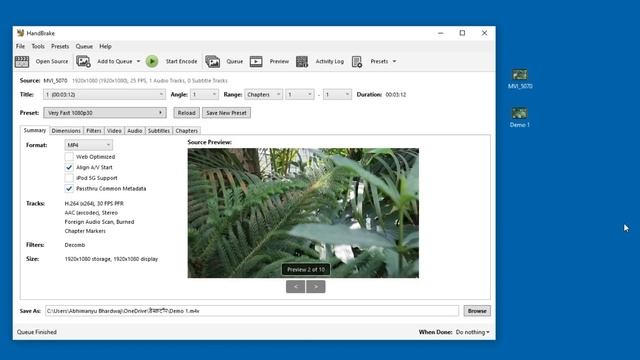This screenshot has height=360, width=640.
Task: Open the Range Chapters dropdown
Action: click(263, 95)
